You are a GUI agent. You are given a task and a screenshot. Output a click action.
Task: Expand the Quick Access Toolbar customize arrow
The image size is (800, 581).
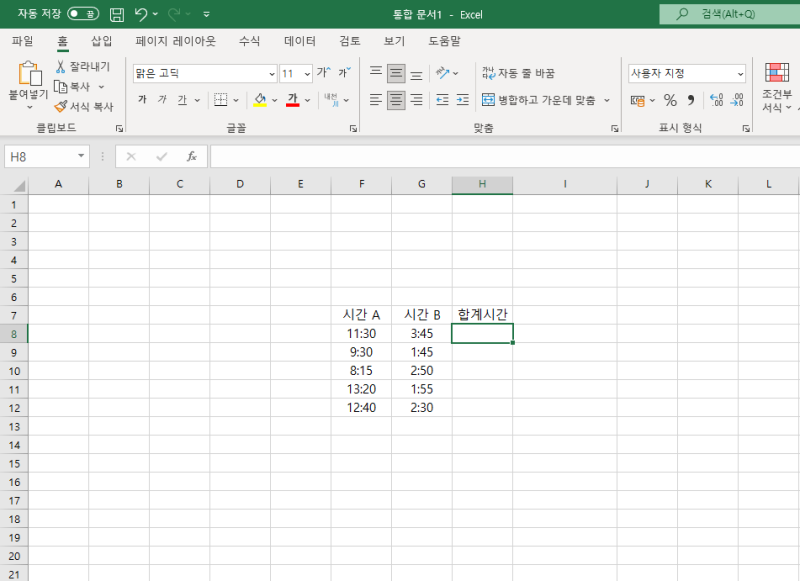click(x=207, y=14)
